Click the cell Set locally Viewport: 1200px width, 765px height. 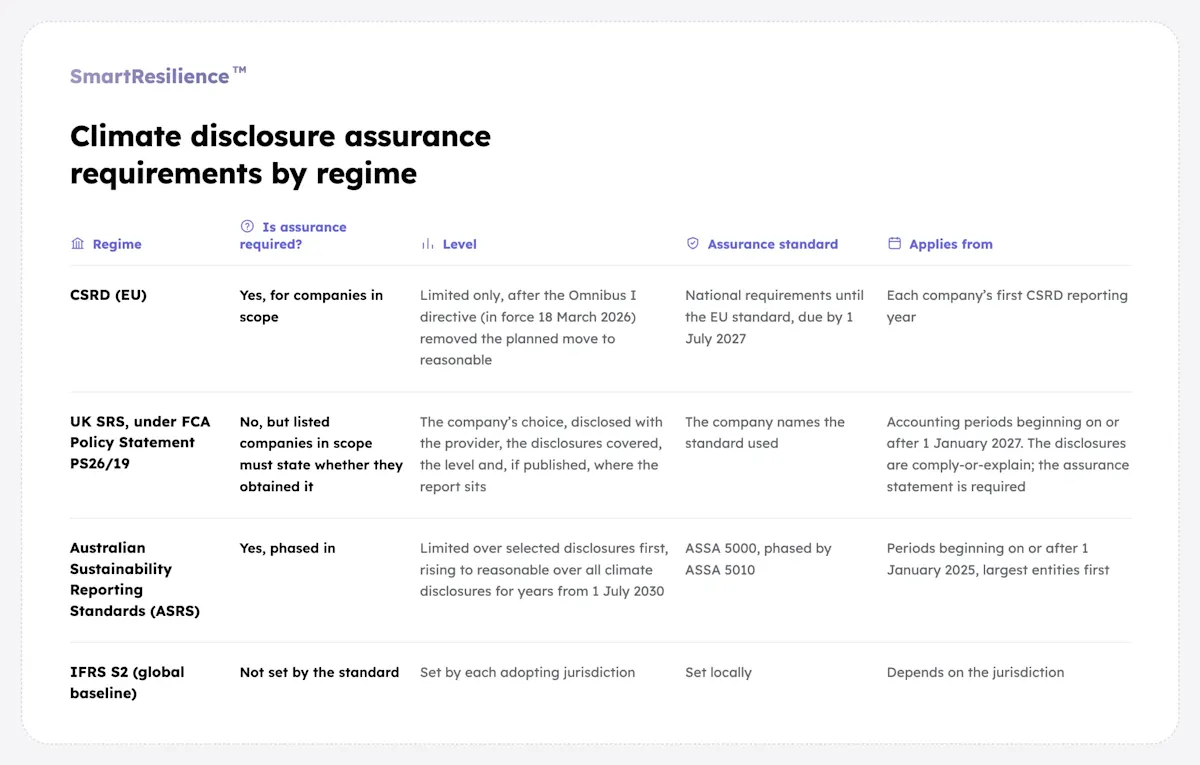[x=718, y=672]
